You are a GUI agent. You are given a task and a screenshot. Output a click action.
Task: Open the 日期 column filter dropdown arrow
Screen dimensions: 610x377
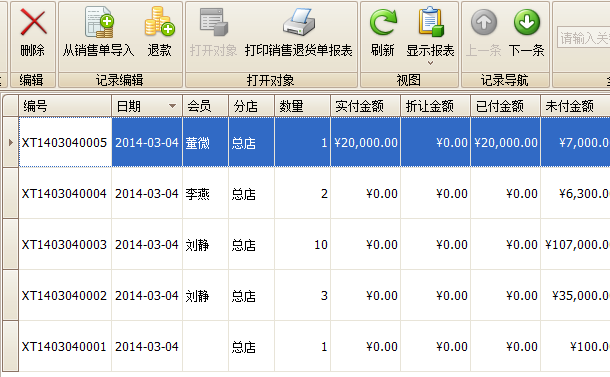172,106
